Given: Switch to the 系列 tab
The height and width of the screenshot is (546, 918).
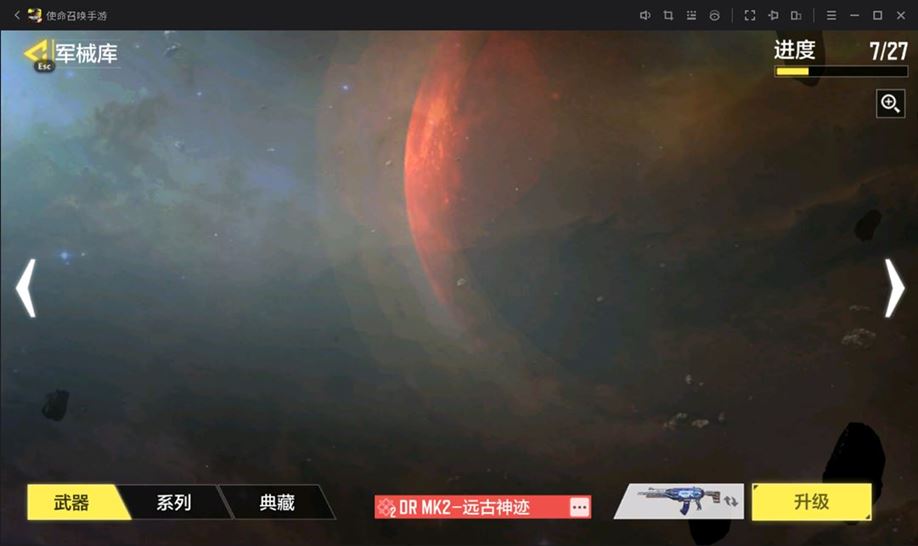Looking at the screenshot, I should tap(174, 502).
